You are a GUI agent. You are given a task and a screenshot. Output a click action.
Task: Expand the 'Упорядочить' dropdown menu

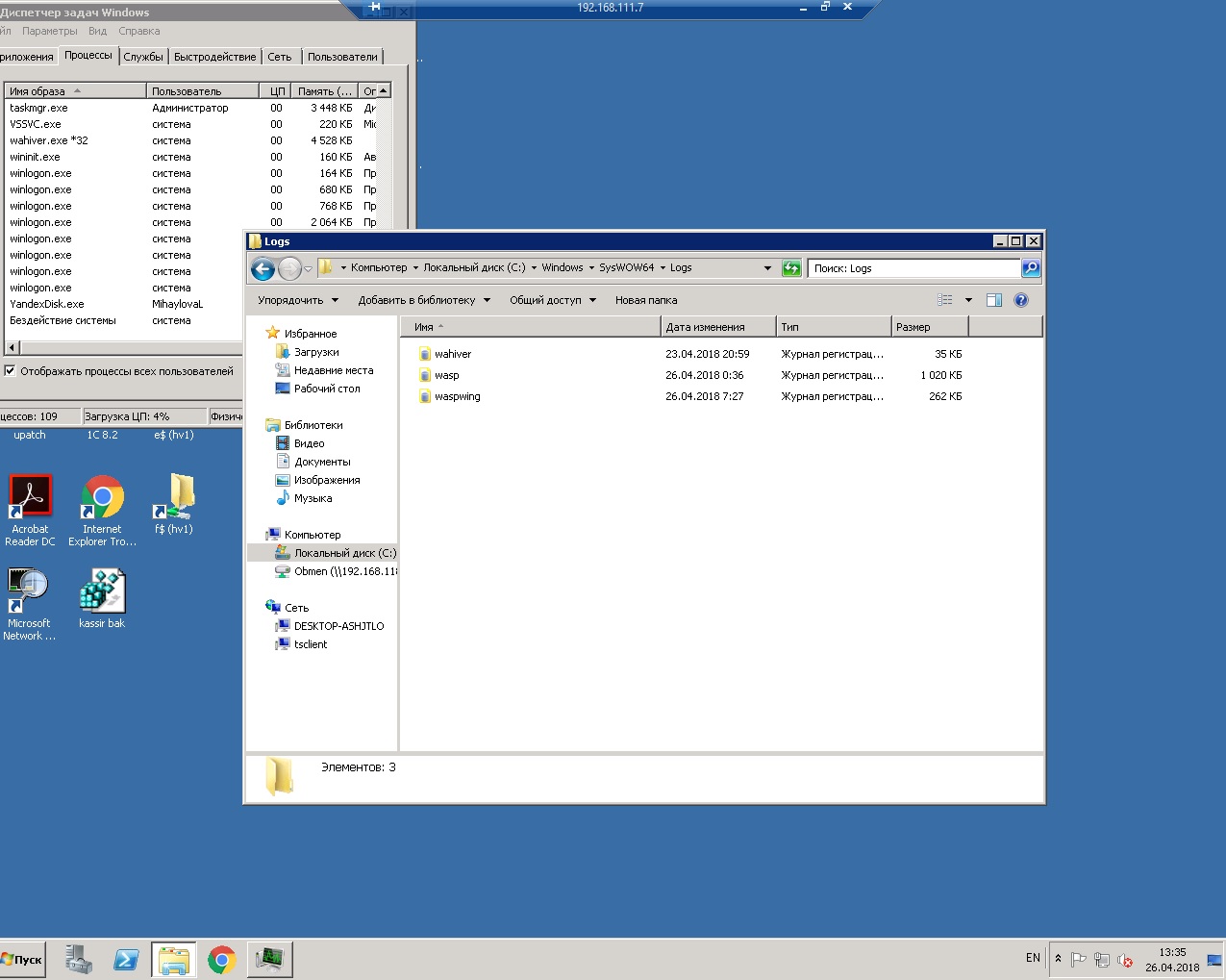click(298, 300)
